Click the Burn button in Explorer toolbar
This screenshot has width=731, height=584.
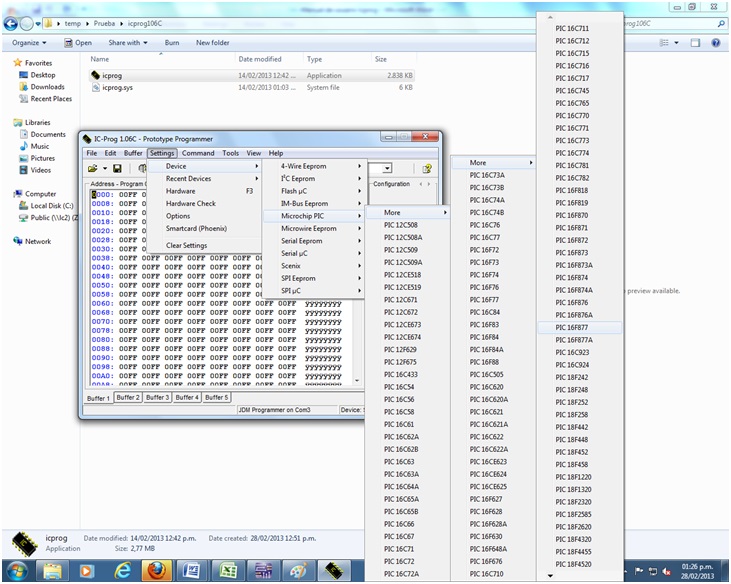pyautogui.click(x=172, y=43)
